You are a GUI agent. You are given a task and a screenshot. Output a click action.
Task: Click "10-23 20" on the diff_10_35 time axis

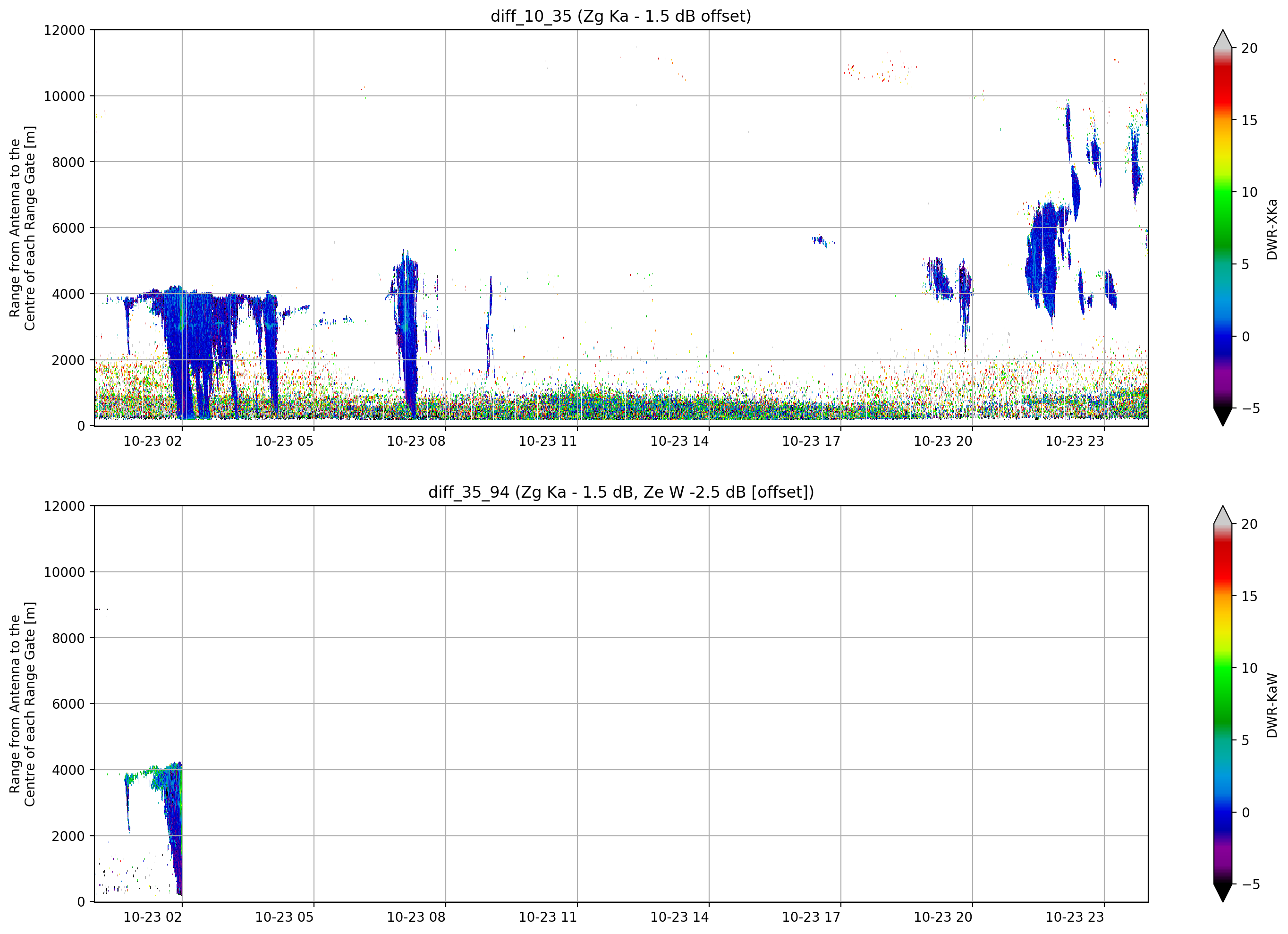point(943,442)
